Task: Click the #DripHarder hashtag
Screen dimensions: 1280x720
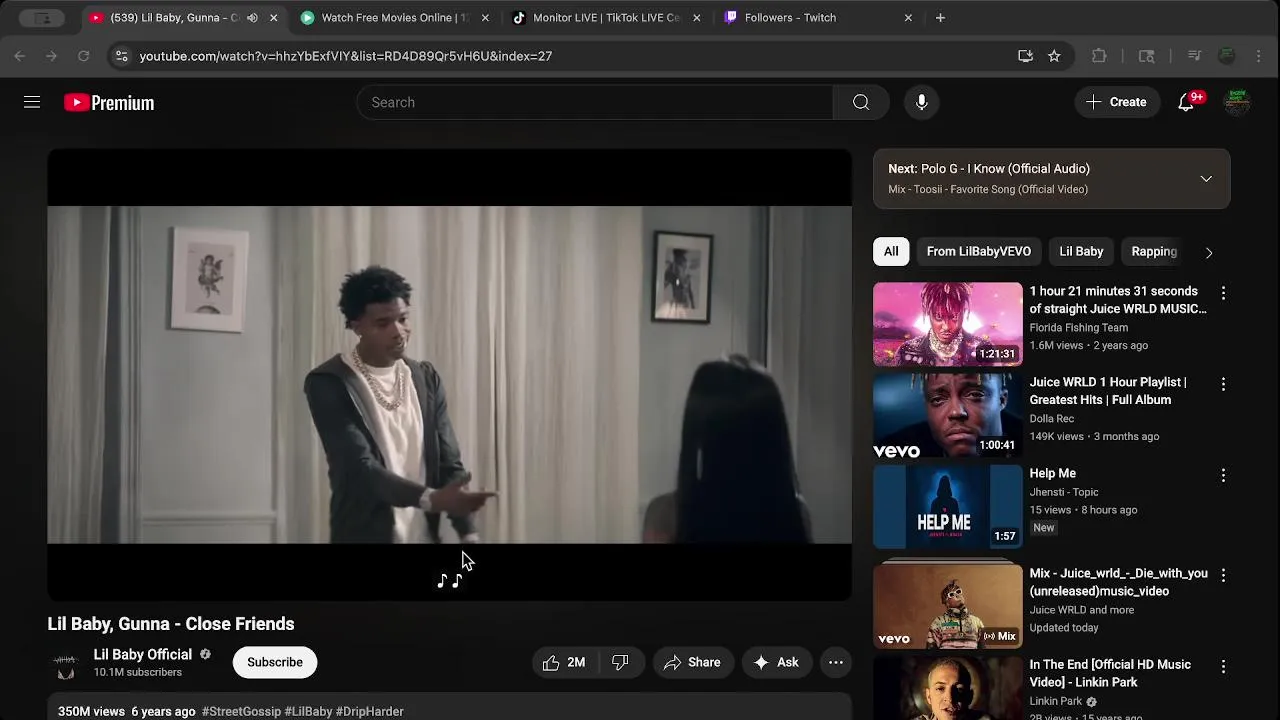Action: [370, 711]
